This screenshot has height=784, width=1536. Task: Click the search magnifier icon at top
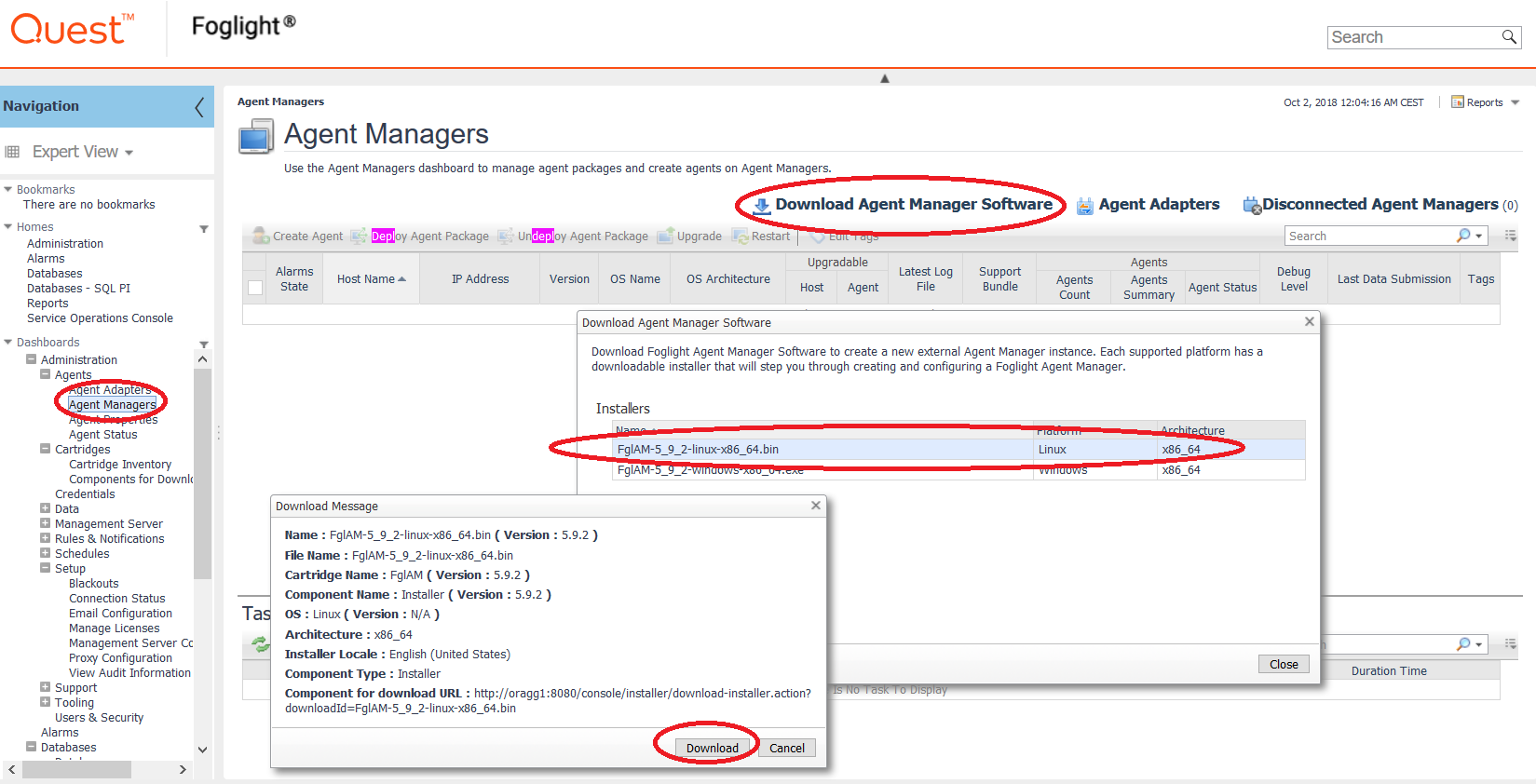pyautogui.click(x=1509, y=37)
